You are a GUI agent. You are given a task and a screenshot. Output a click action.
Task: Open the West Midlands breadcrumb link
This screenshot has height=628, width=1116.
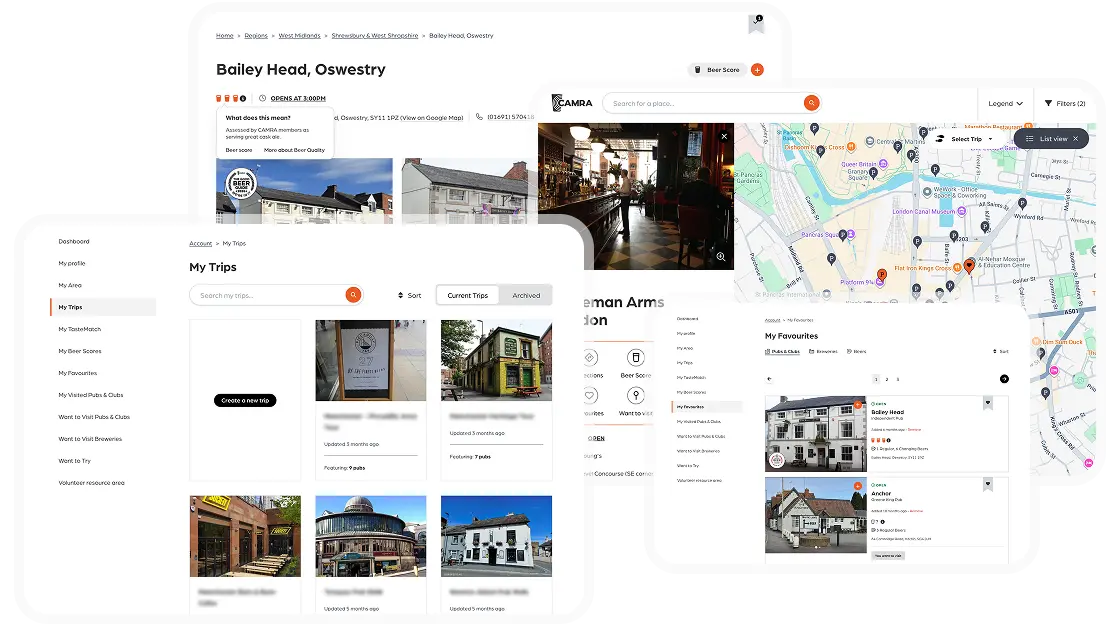tap(299, 36)
